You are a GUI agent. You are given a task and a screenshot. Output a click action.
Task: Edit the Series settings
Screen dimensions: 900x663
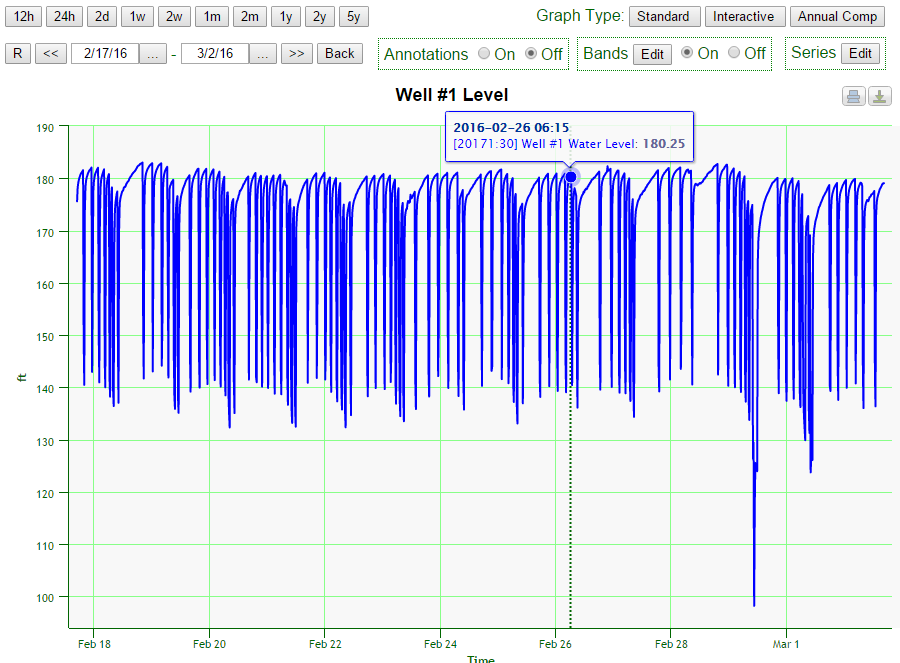[x=860, y=53]
